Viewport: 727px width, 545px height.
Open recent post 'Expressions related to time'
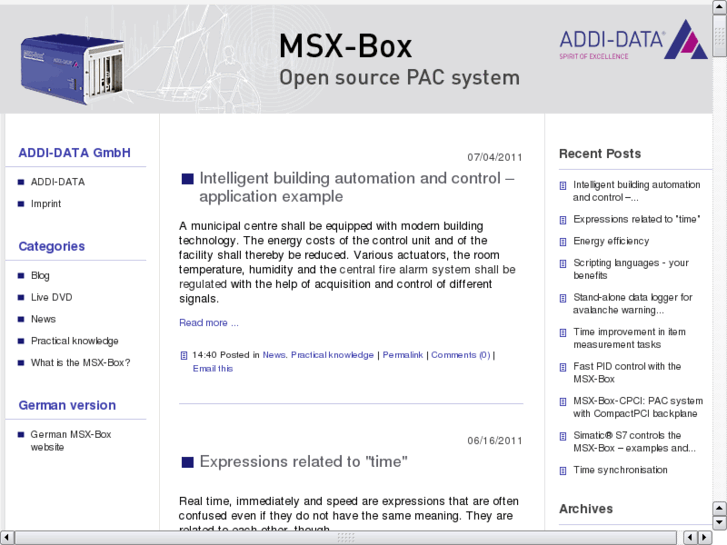click(x=637, y=219)
